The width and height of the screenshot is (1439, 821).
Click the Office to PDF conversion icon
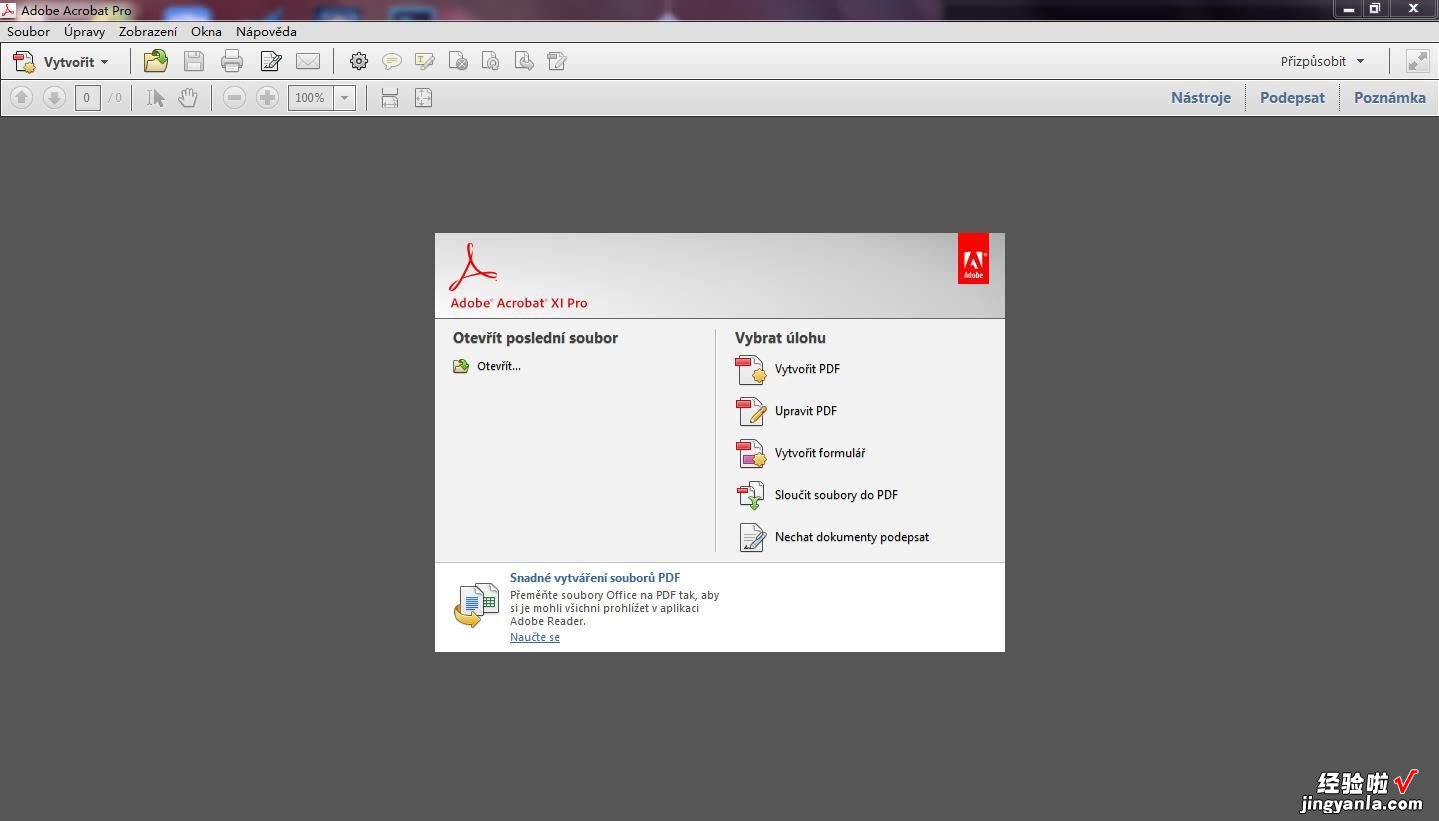click(x=476, y=605)
